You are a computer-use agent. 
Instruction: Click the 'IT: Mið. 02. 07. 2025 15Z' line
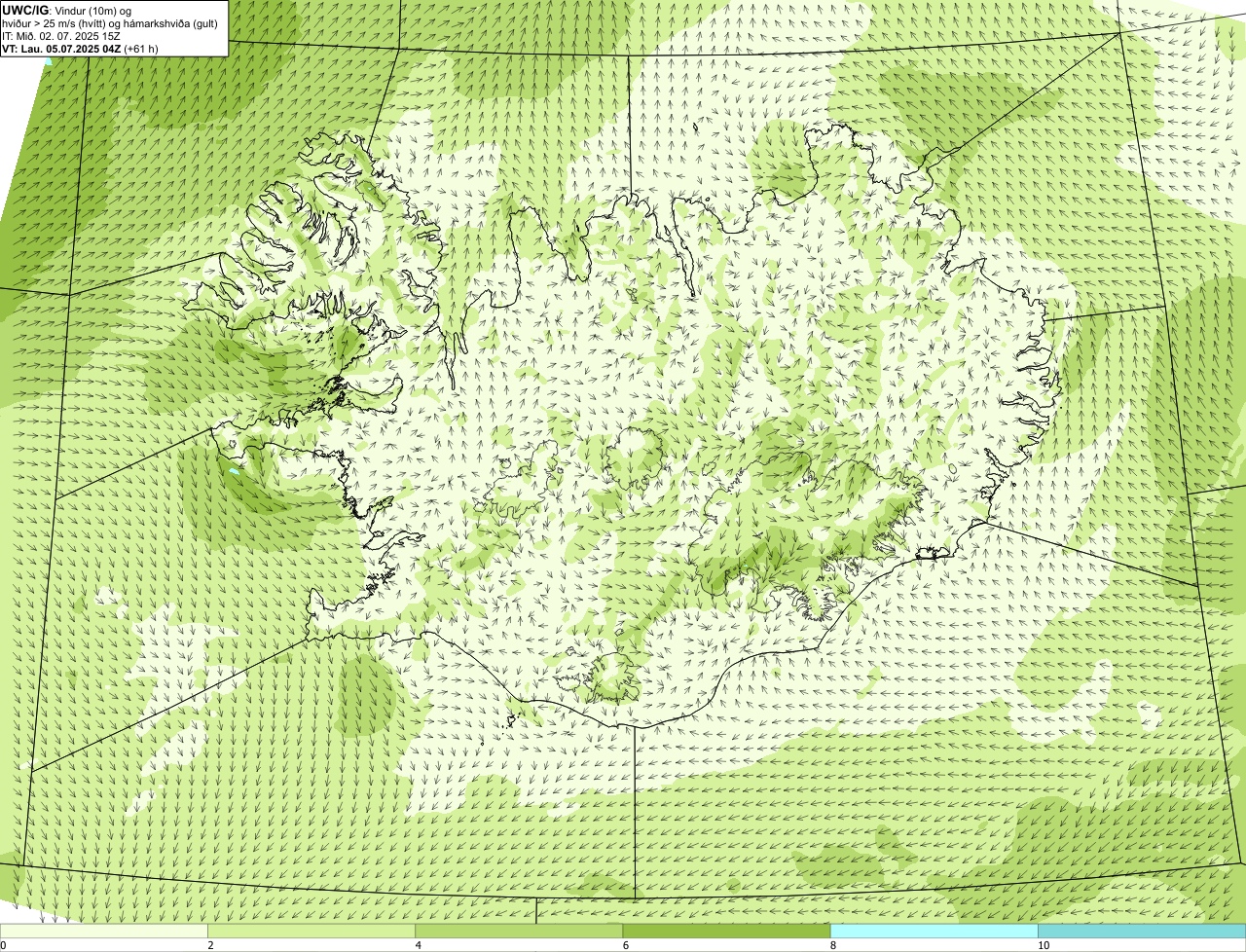pyautogui.click(x=61, y=35)
